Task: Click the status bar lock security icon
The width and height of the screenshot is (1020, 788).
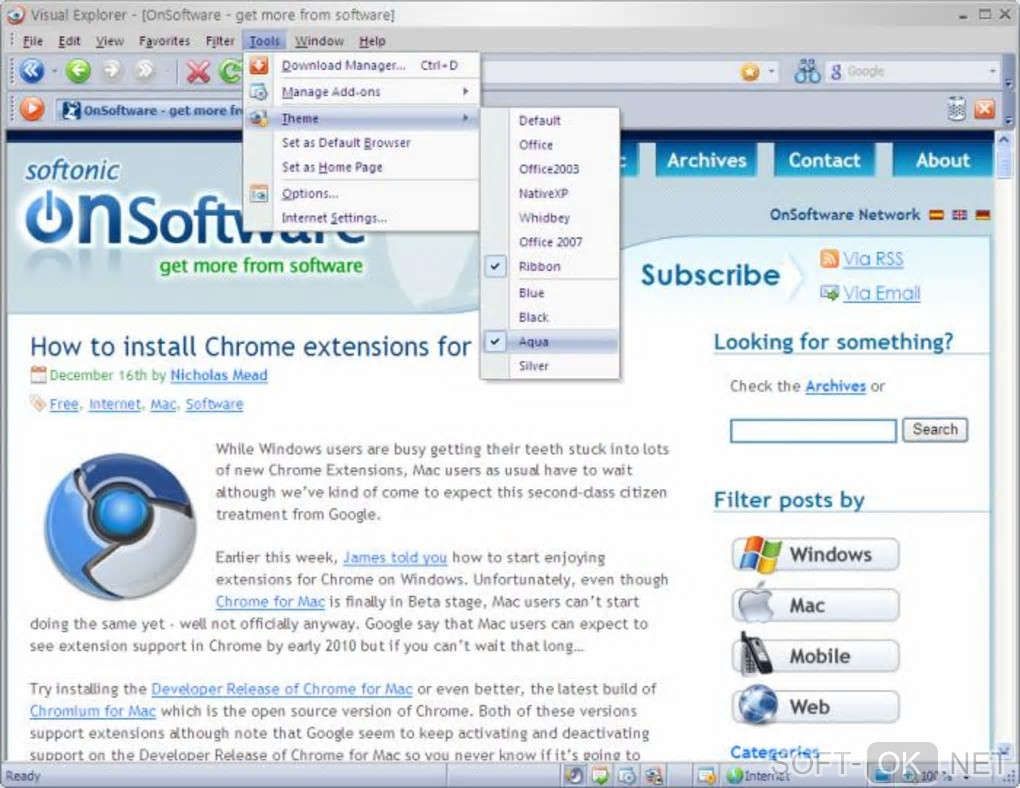Action: coord(654,775)
